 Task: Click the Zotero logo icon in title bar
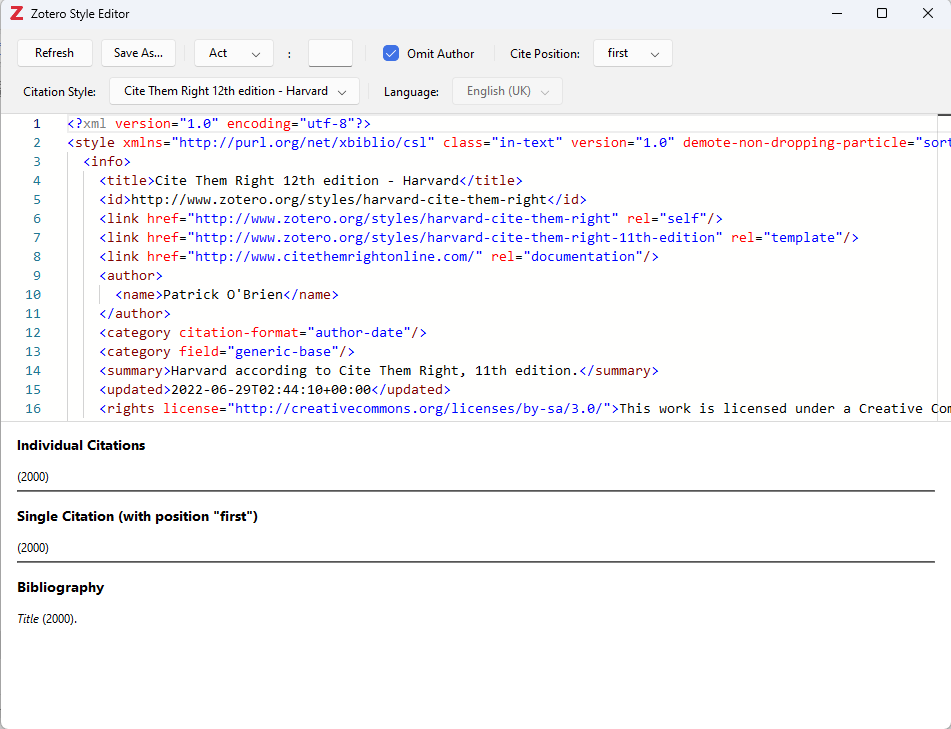pyautogui.click(x=16, y=13)
